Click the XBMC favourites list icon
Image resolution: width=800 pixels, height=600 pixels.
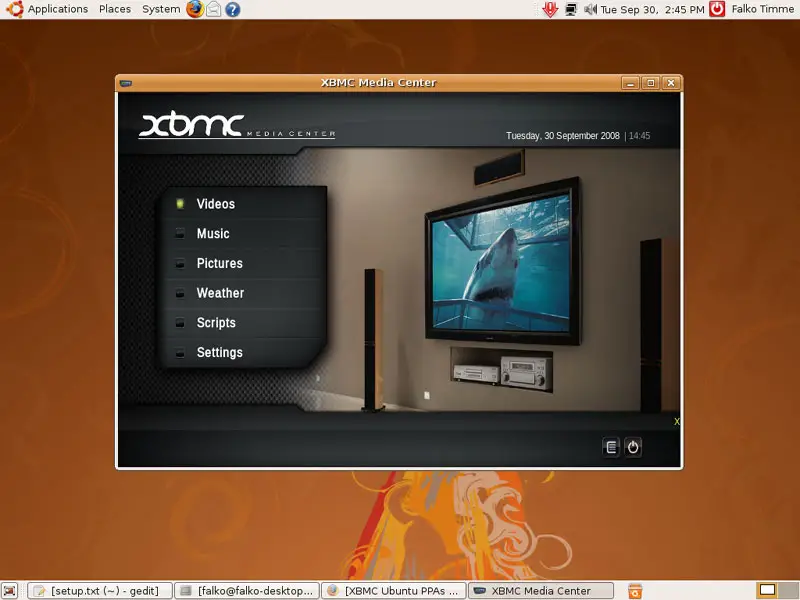611,447
